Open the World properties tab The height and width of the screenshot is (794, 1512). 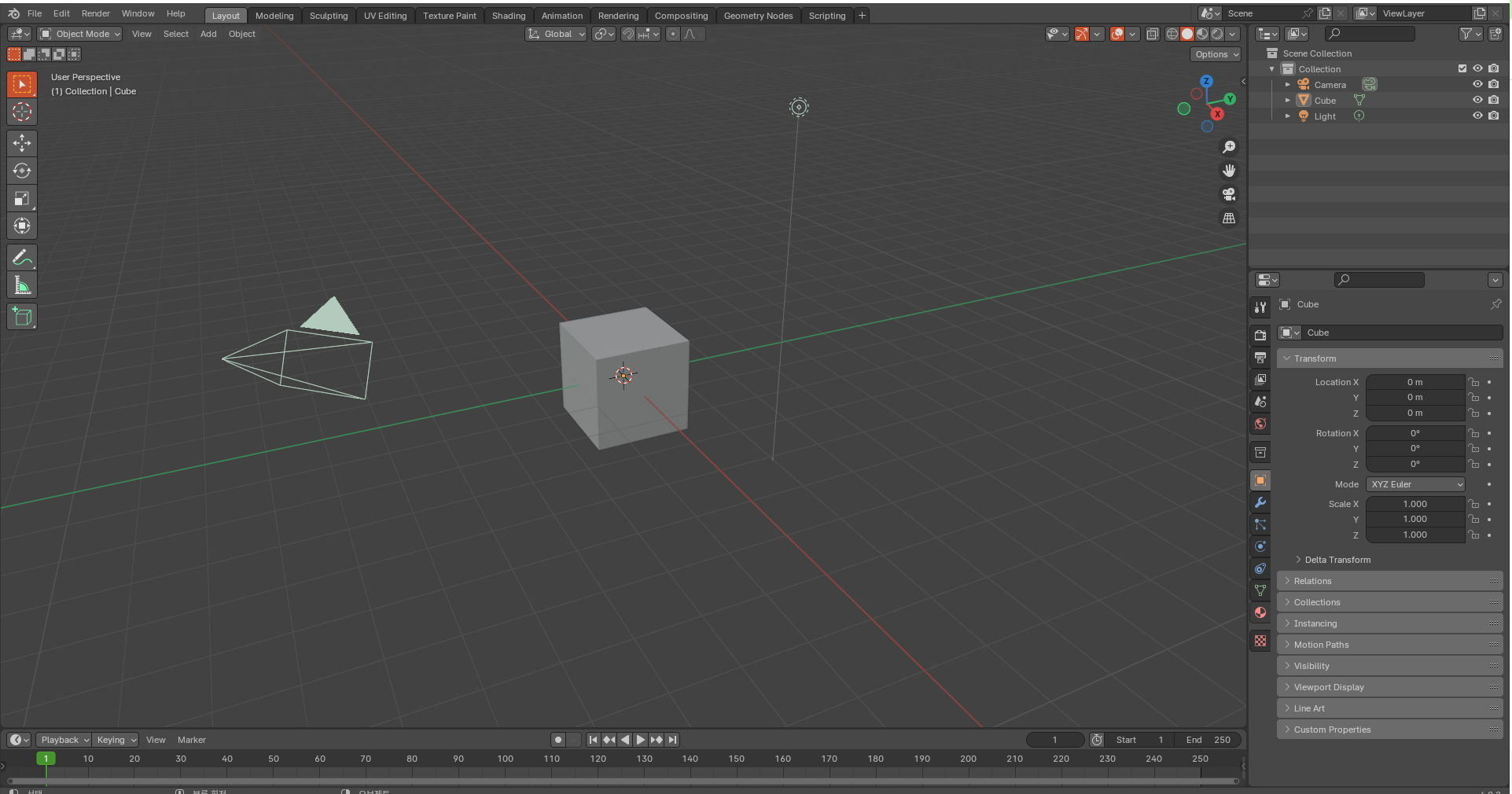tap(1260, 423)
